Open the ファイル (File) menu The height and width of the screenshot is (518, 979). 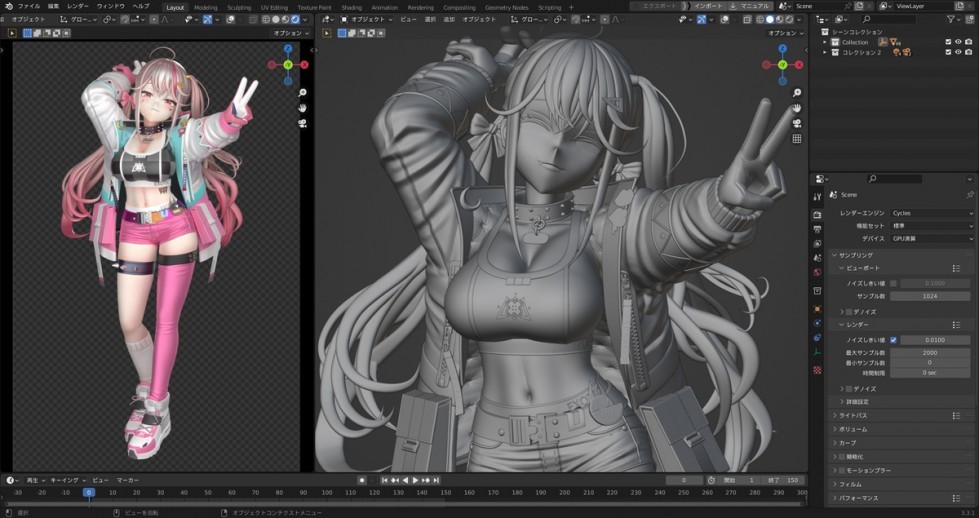pyautogui.click(x=29, y=6)
